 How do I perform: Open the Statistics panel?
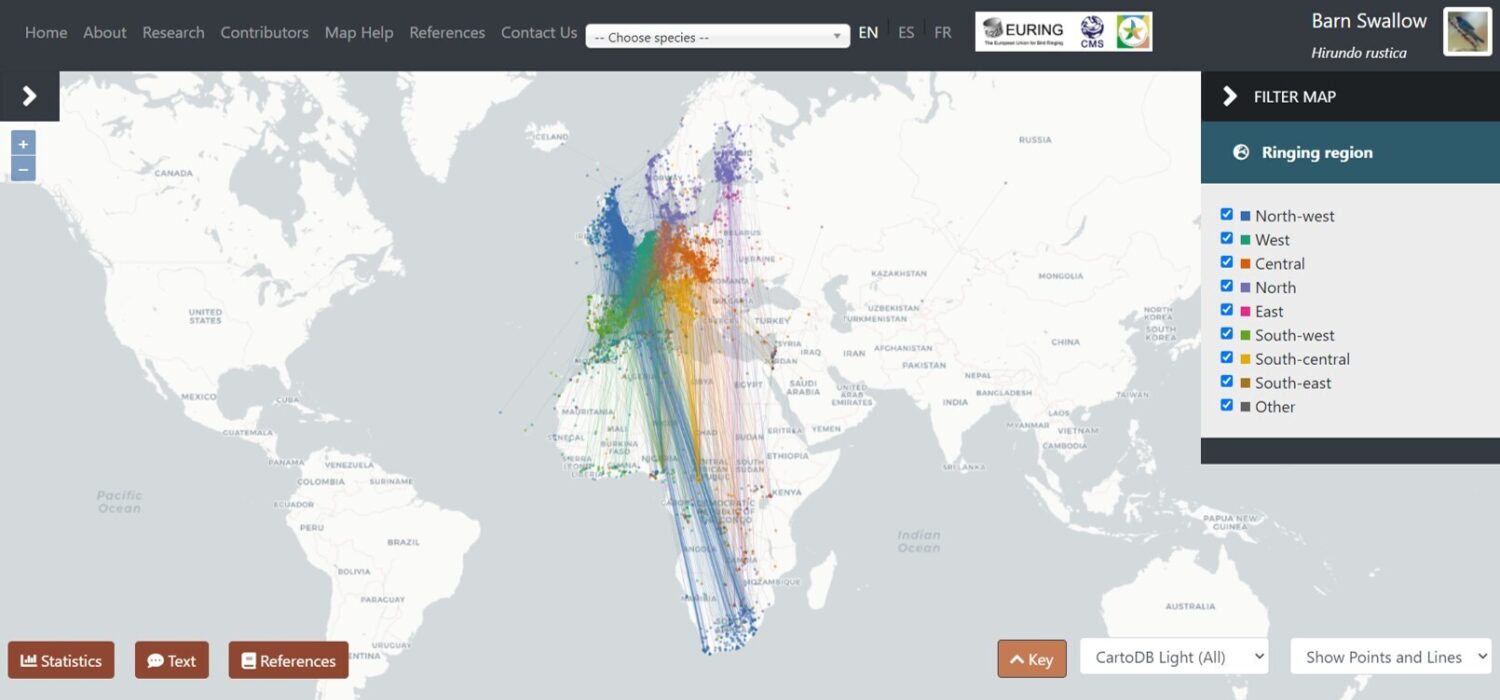pyautogui.click(x=61, y=661)
